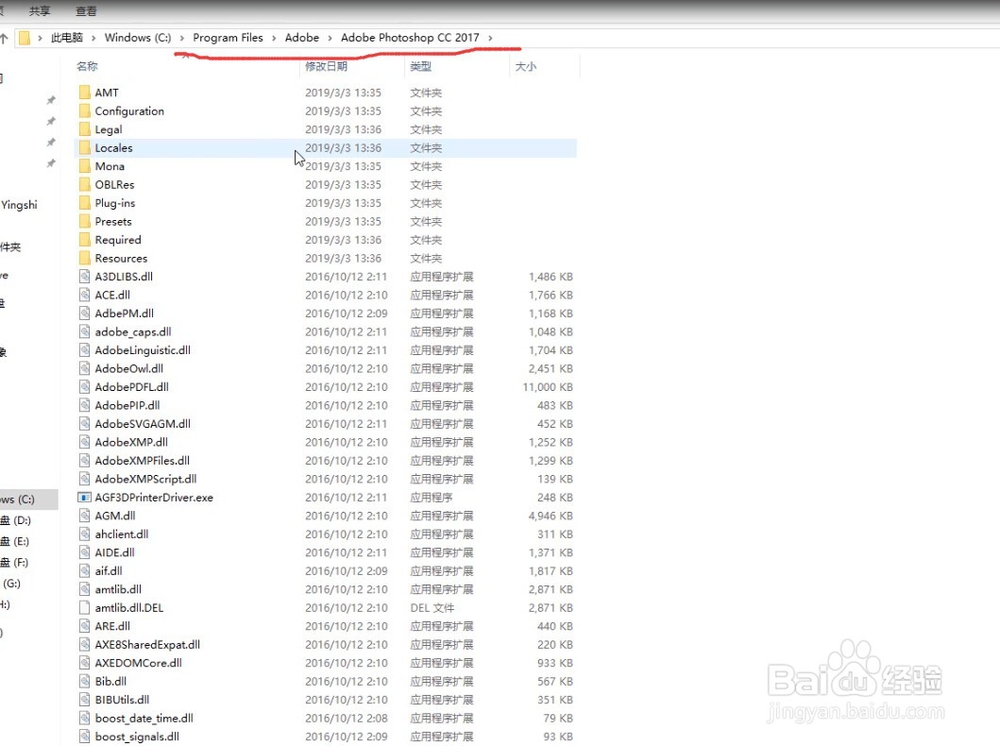Select AdobeXMP.dll file name
This screenshot has height=746, width=1000.
[x=131, y=442]
